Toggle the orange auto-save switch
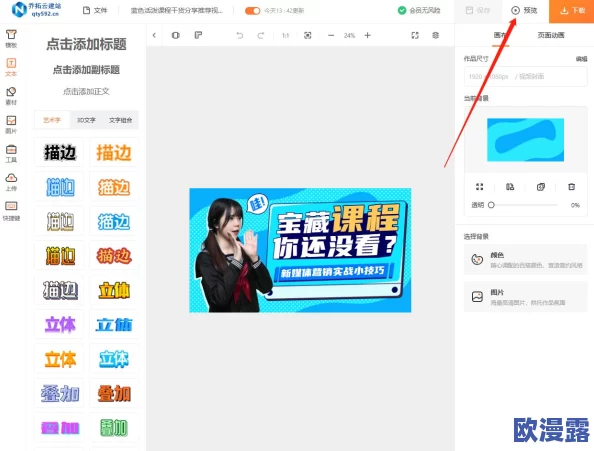 [252, 11]
